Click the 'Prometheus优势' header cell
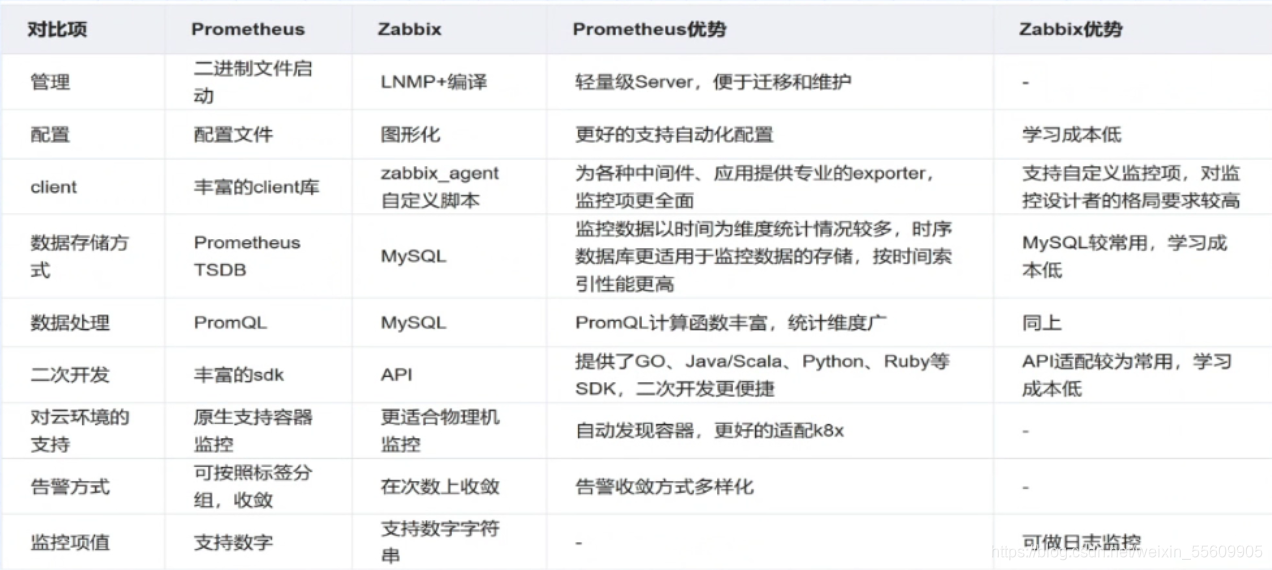 coord(649,29)
